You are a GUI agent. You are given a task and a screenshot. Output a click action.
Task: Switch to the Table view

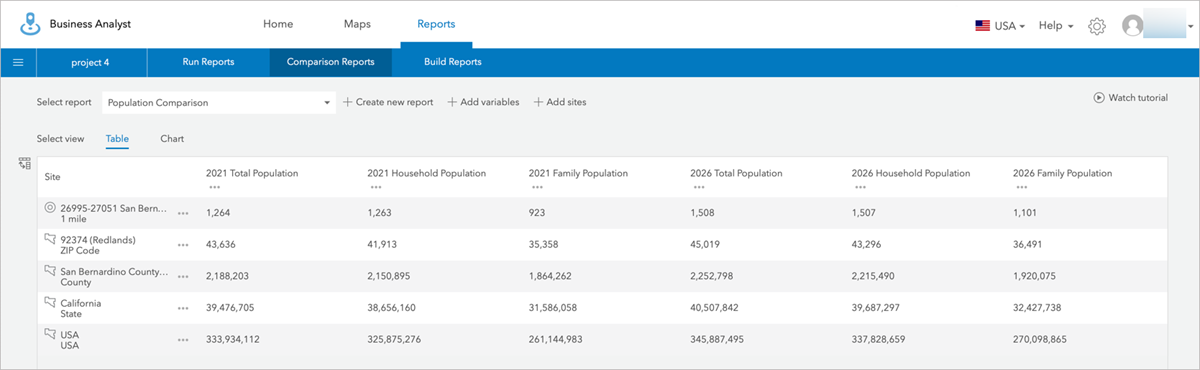pyautogui.click(x=117, y=139)
